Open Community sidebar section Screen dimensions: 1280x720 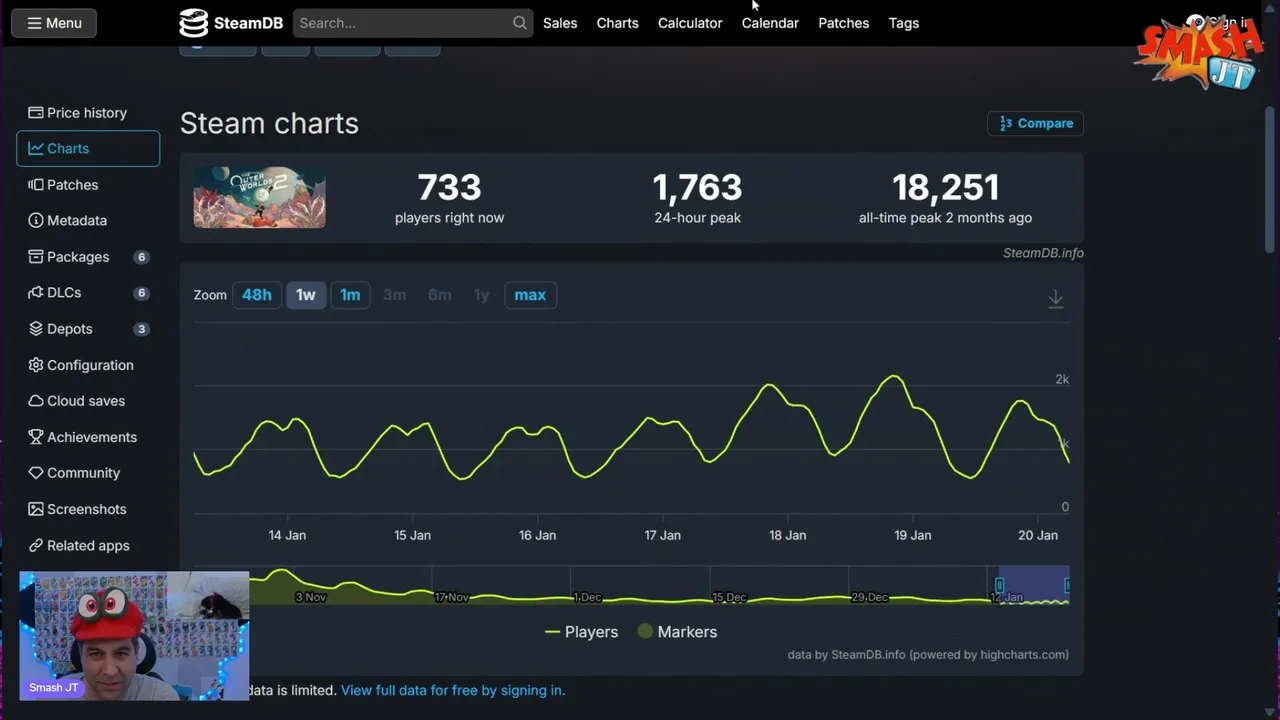[88, 473]
